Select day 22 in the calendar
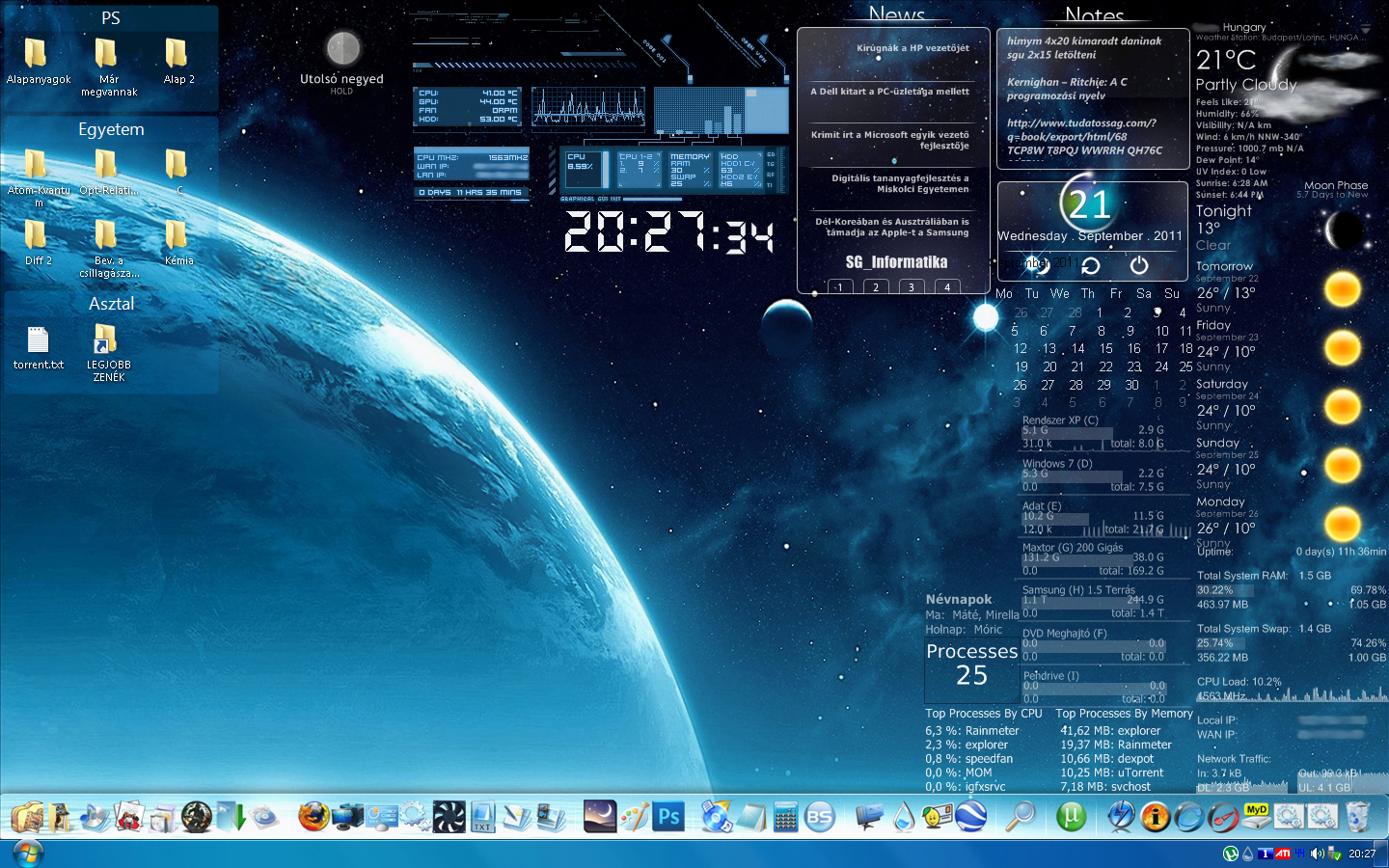 1105,366
